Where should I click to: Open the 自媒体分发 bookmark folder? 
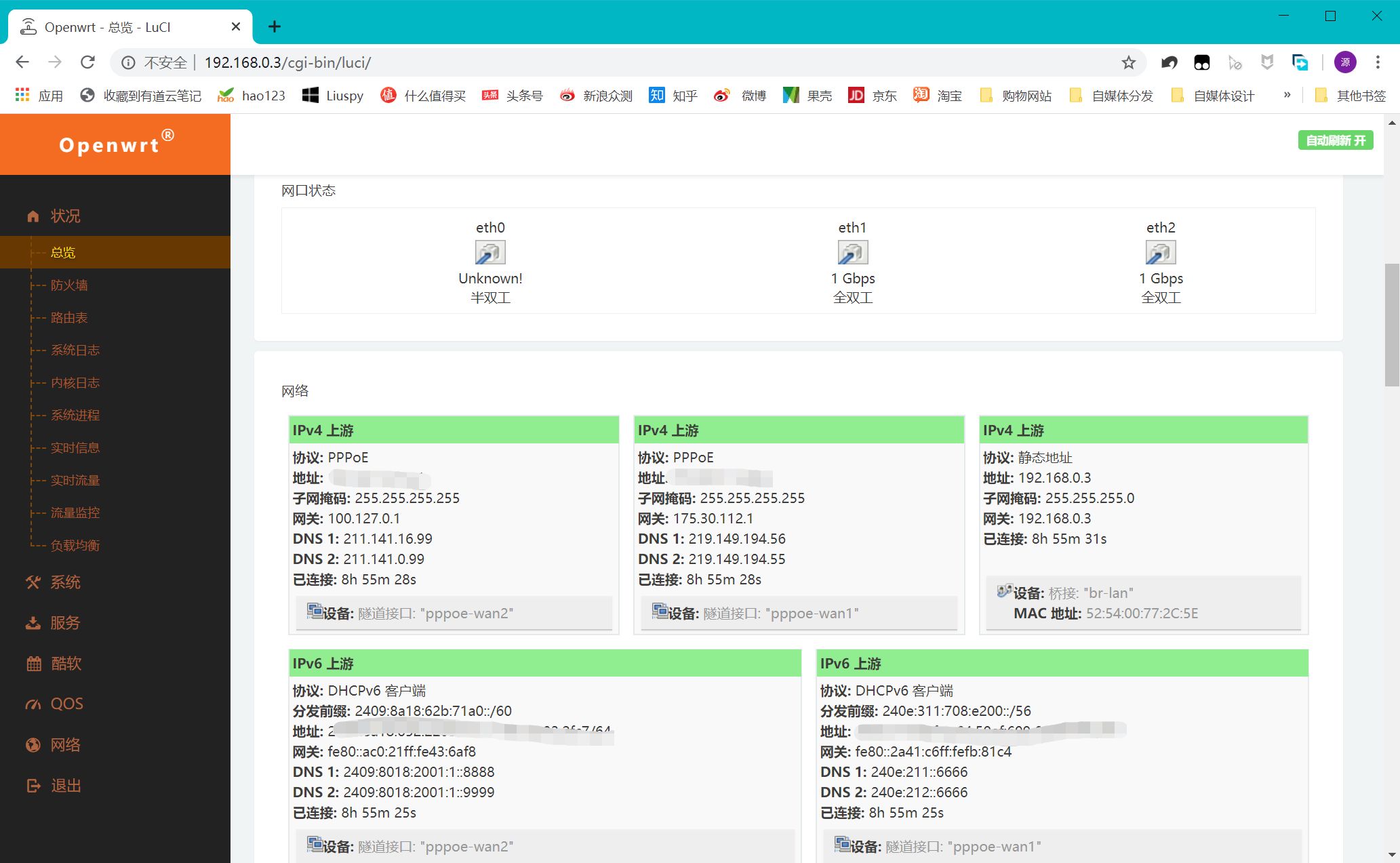point(1111,96)
